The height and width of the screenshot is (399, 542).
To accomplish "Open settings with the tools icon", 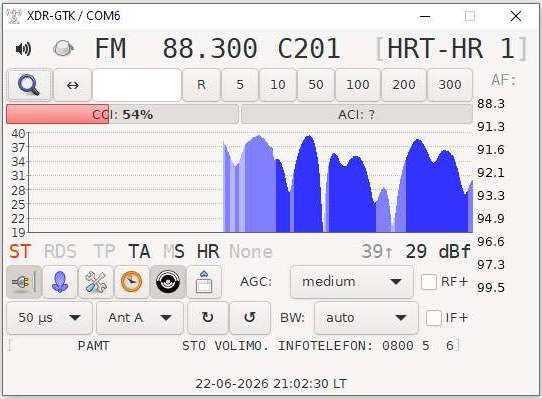I will (x=96, y=282).
